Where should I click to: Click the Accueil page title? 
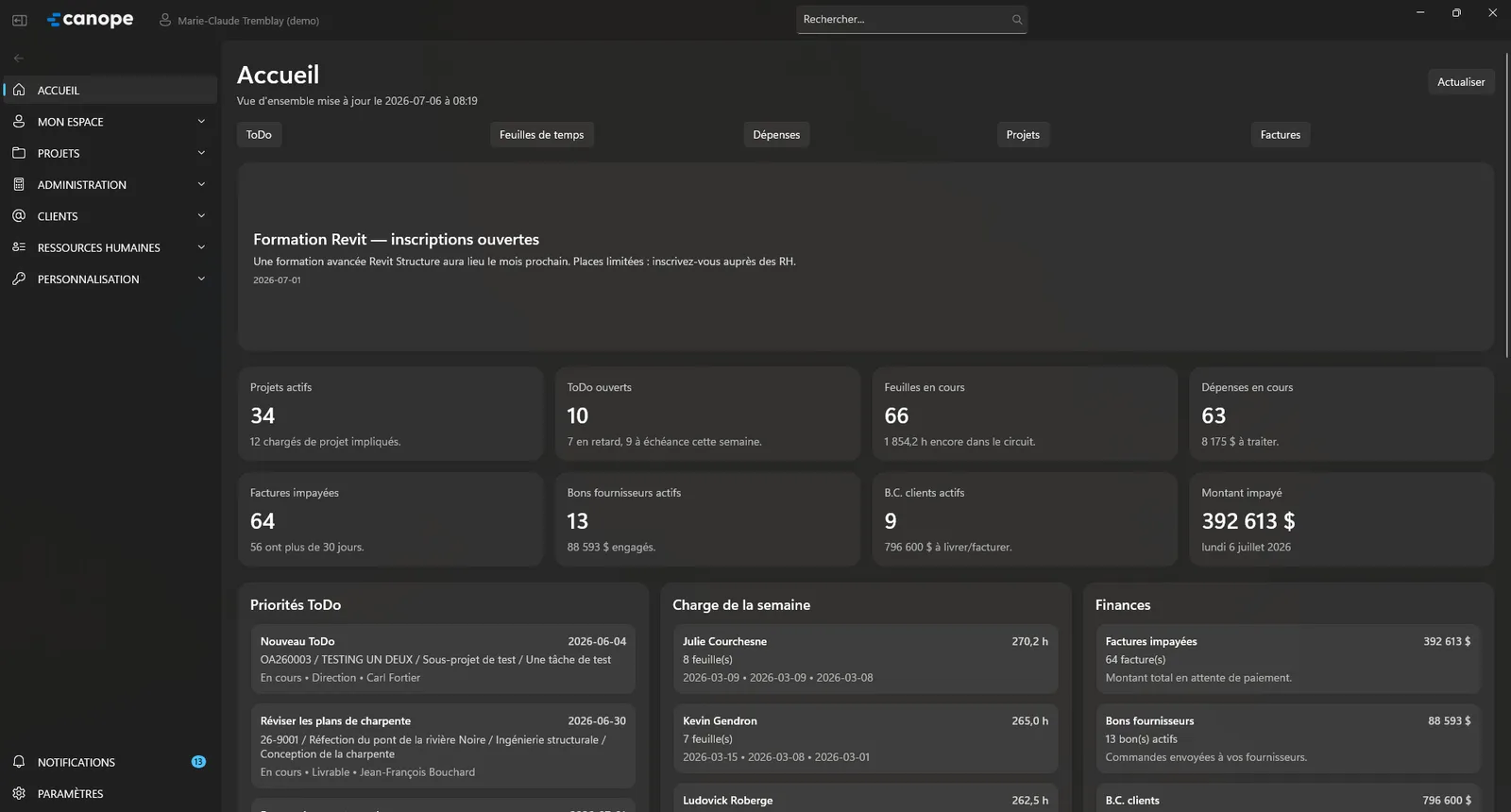click(x=278, y=75)
